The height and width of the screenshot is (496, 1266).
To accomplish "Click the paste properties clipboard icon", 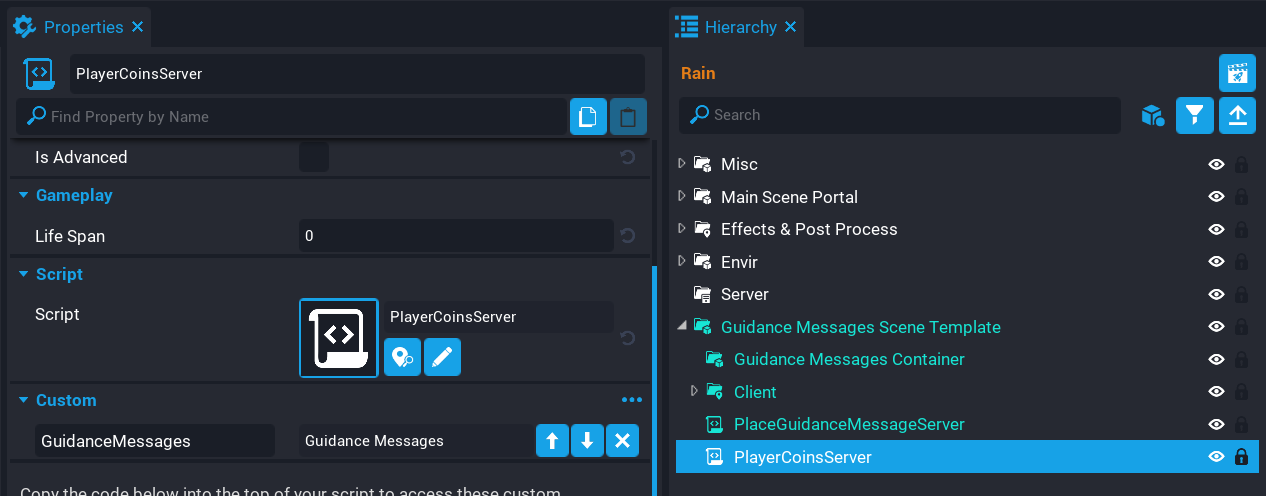I will (628, 117).
